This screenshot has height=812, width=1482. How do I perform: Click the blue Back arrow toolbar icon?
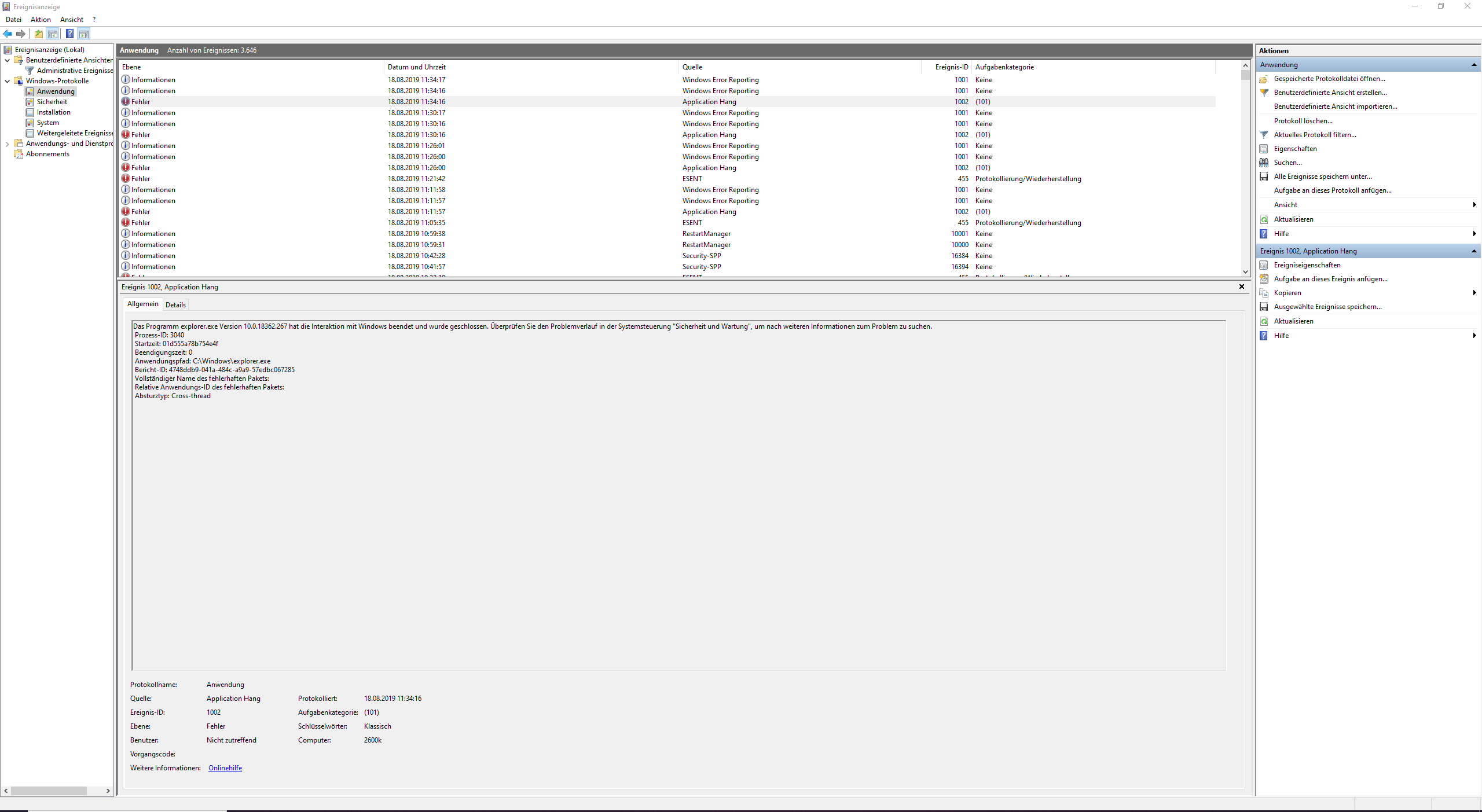(x=8, y=34)
